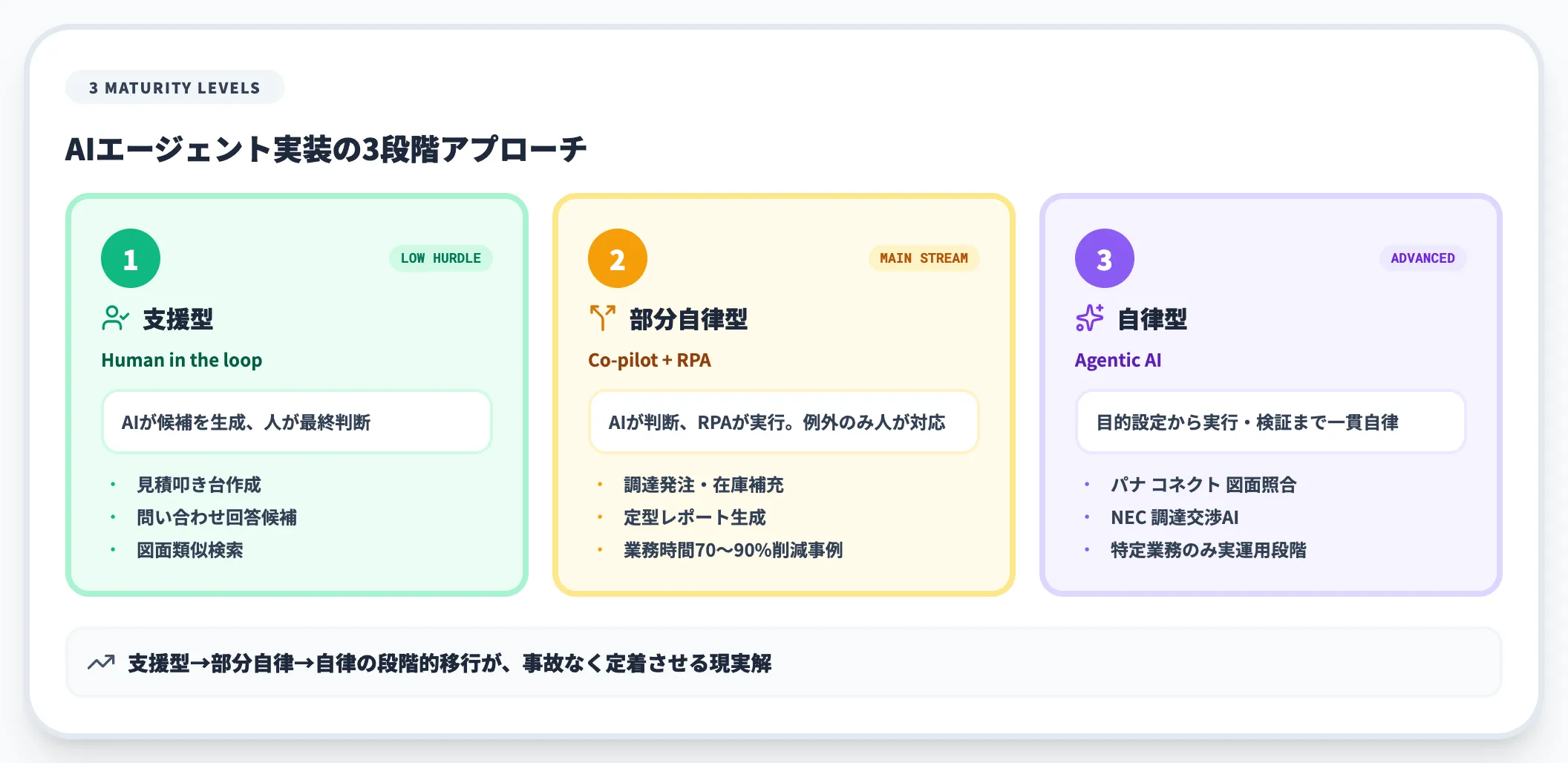Viewport: 1568px width, 763px height.
Task: Select the person icon beside 支援型
Action: (x=116, y=319)
